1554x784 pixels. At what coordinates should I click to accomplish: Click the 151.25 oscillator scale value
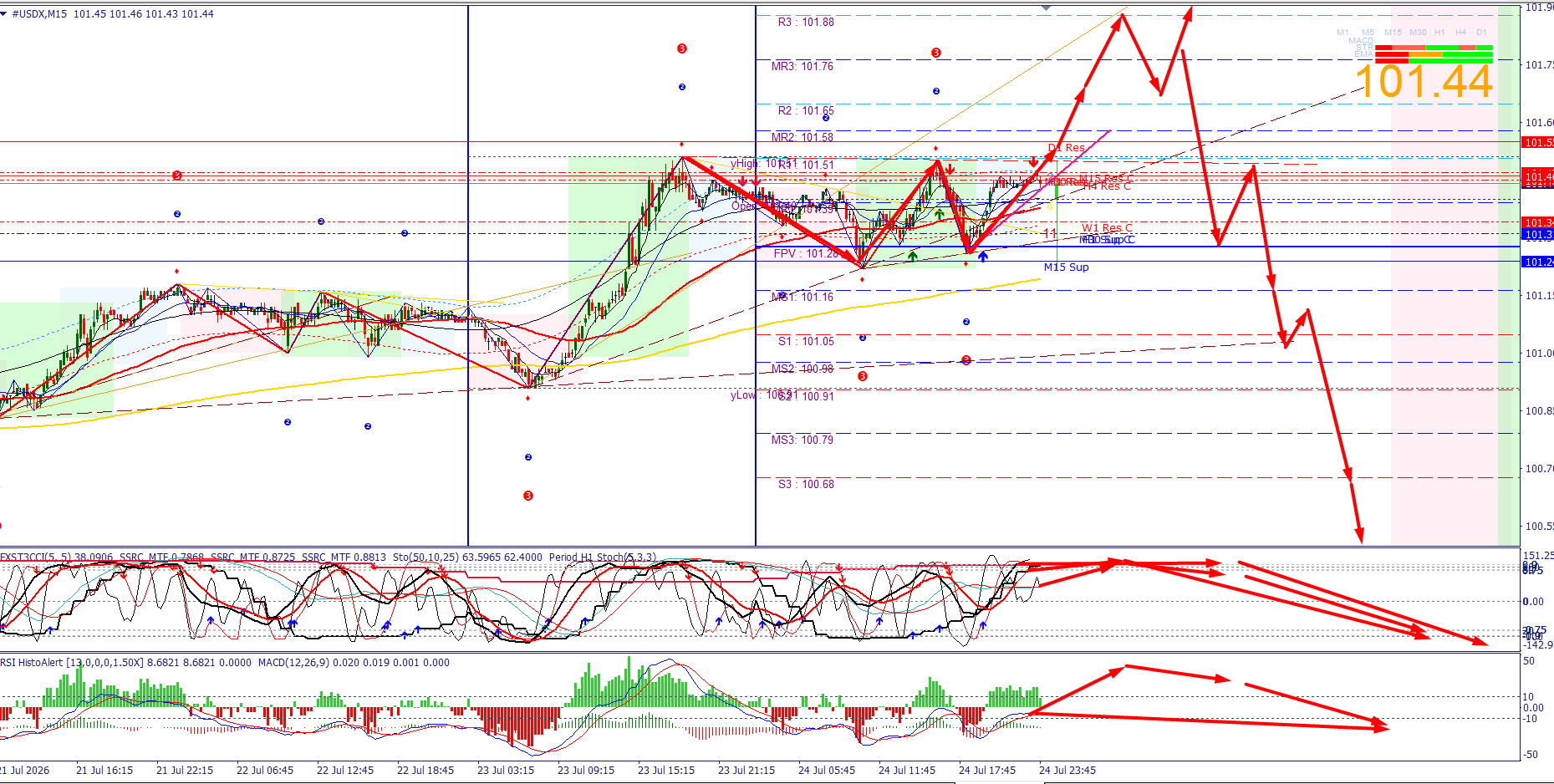tap(1538, 555)
